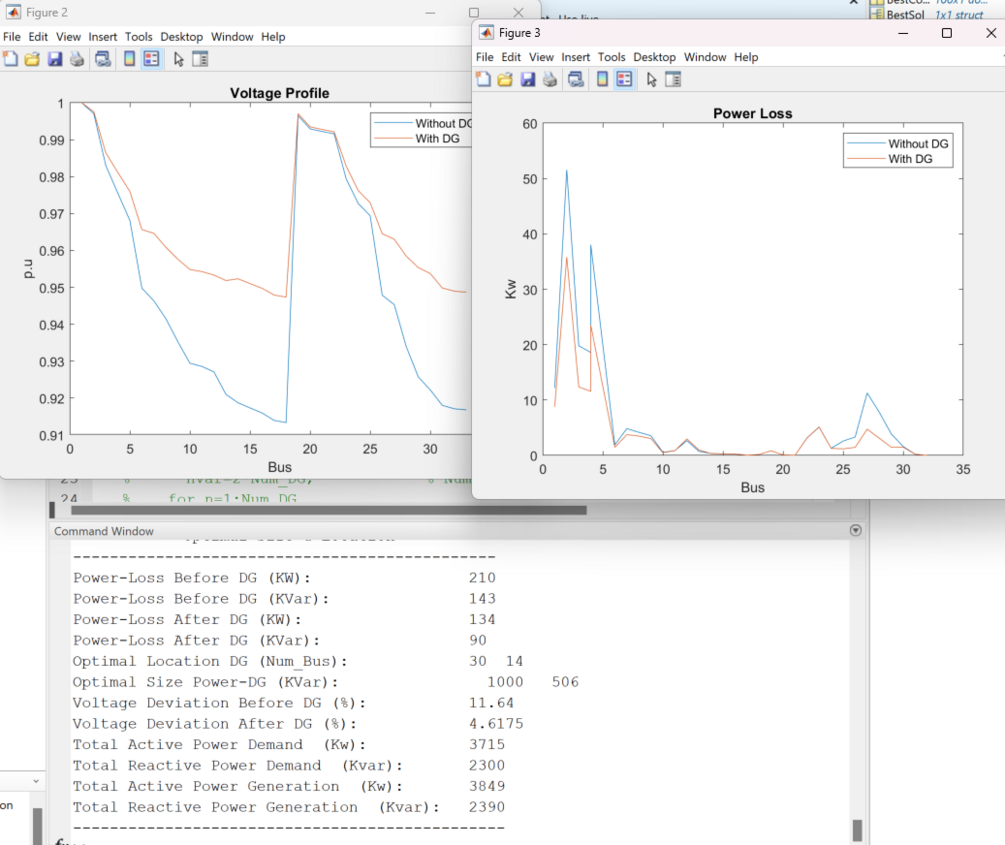This screenshot has height=845, width=1005.
Task: Open Property Inspector icon in Figure 2 toolbar
Action: click(x=200, y=60)
